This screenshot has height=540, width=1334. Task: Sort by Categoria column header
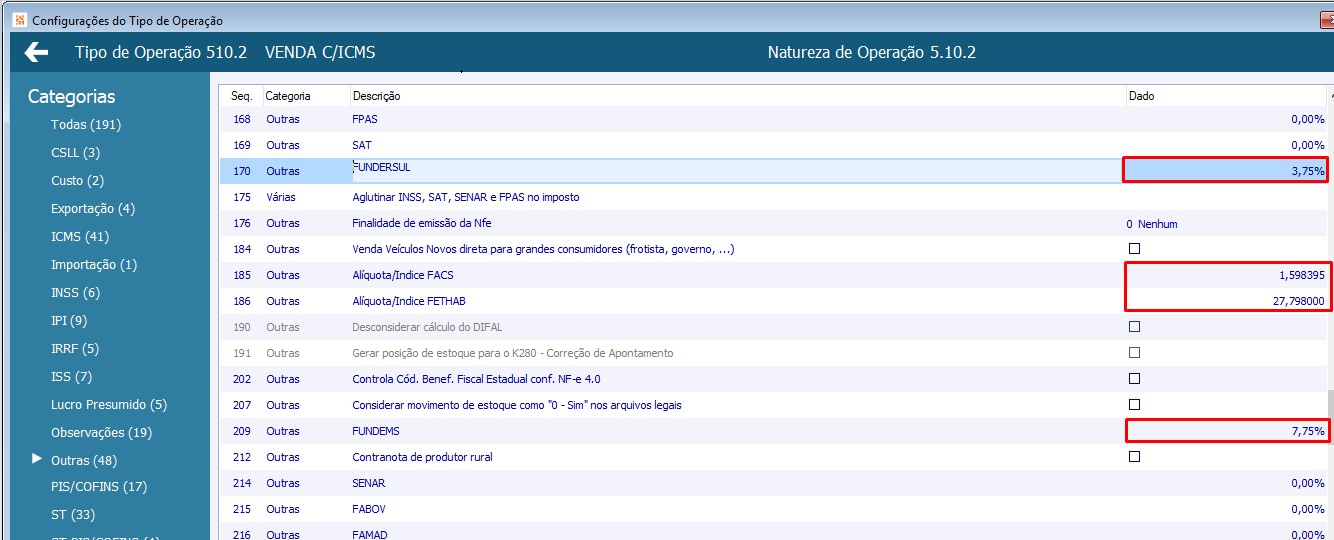[305, 96]
